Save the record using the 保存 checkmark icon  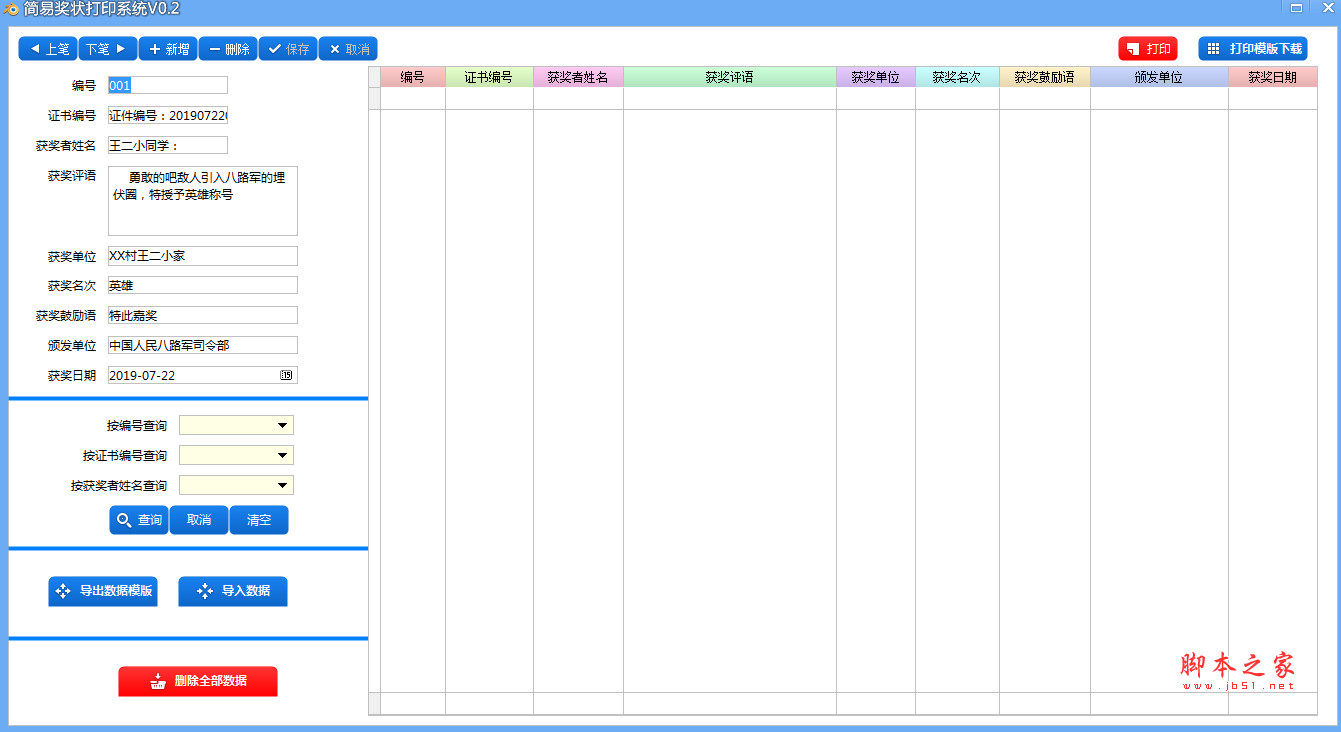[x=274, y=48]
